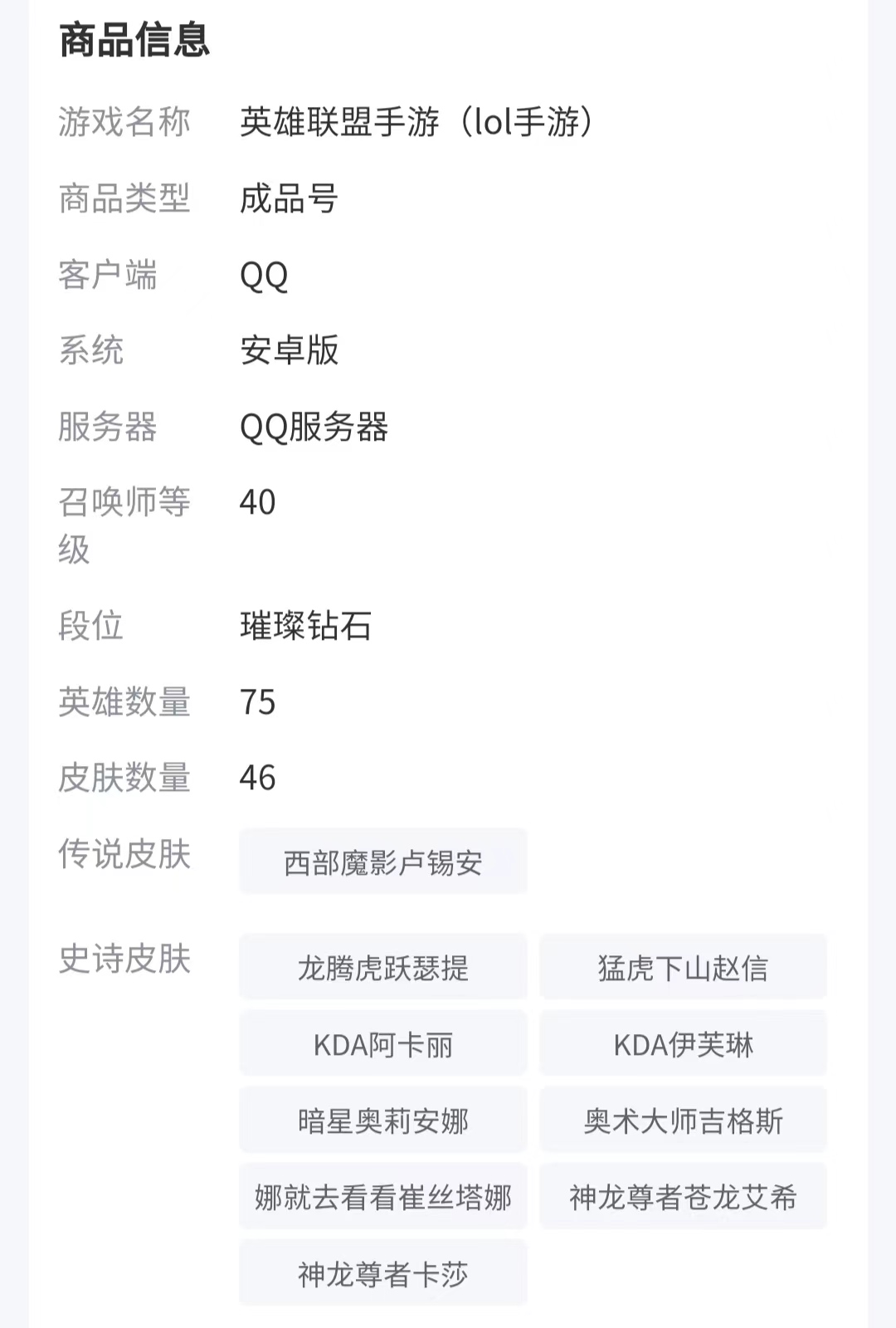This screenshot has height=1328, width=896.
Task: Click the 成品号 product type value
Action: tap(289, 199)
